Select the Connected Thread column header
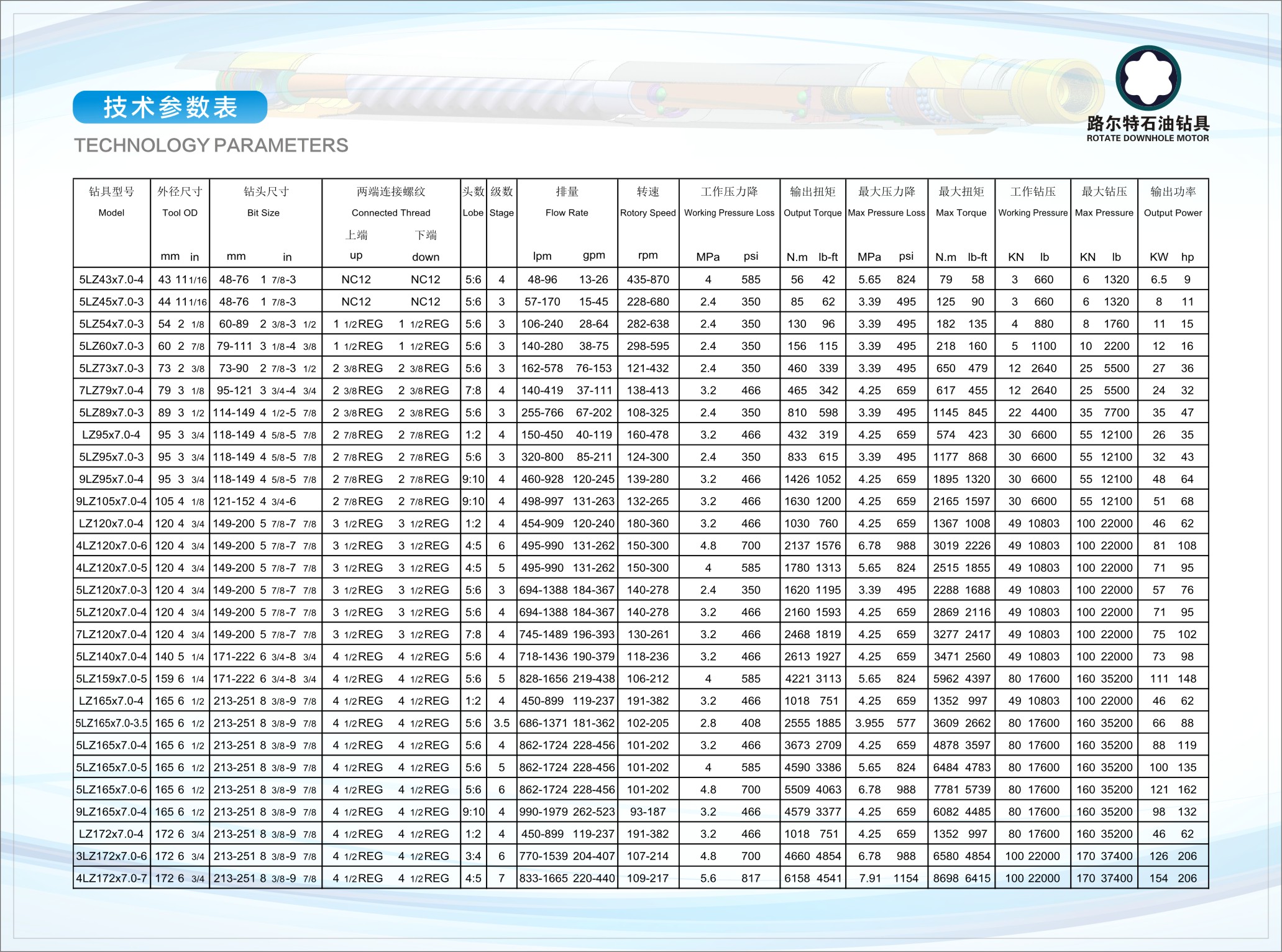The height and width of the screenshot is (952, 1282). 391,213
